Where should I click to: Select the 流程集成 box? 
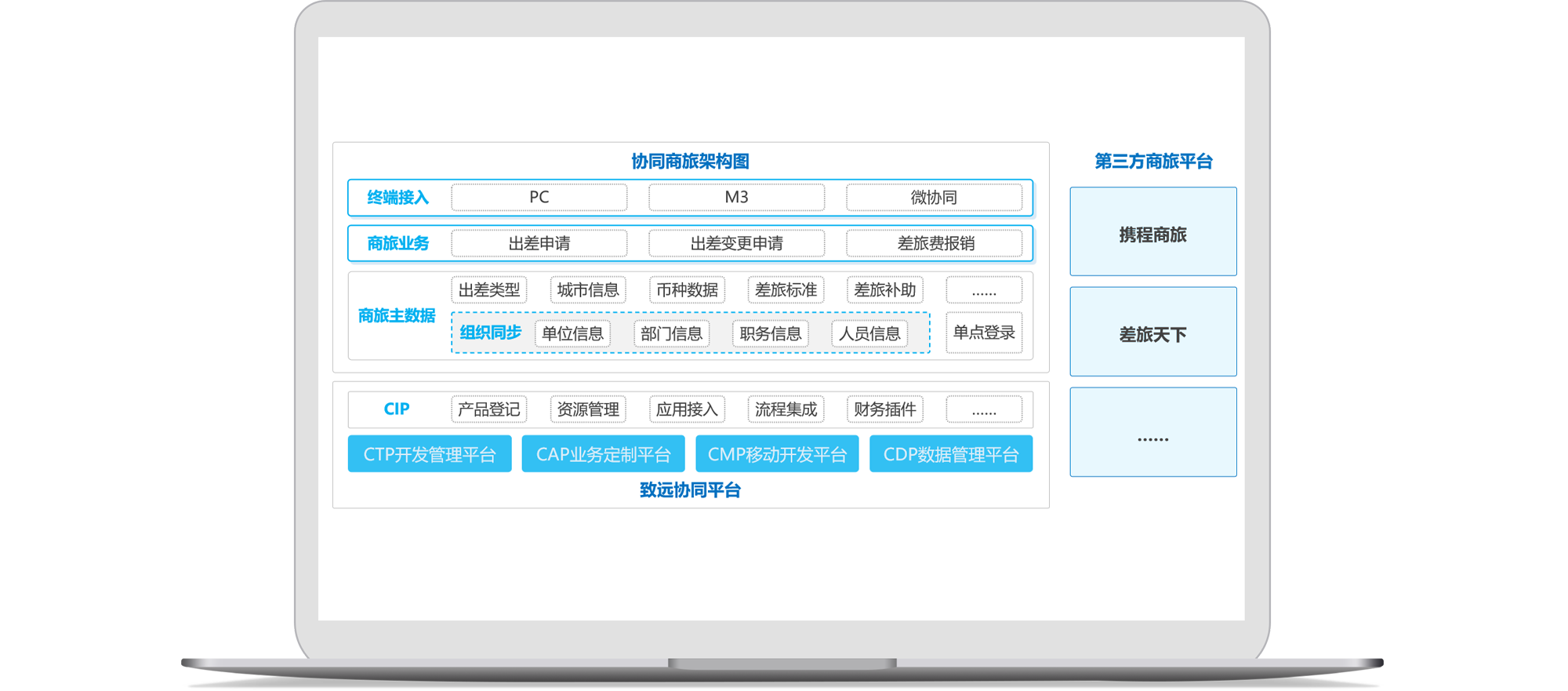[x=786, y=409]
